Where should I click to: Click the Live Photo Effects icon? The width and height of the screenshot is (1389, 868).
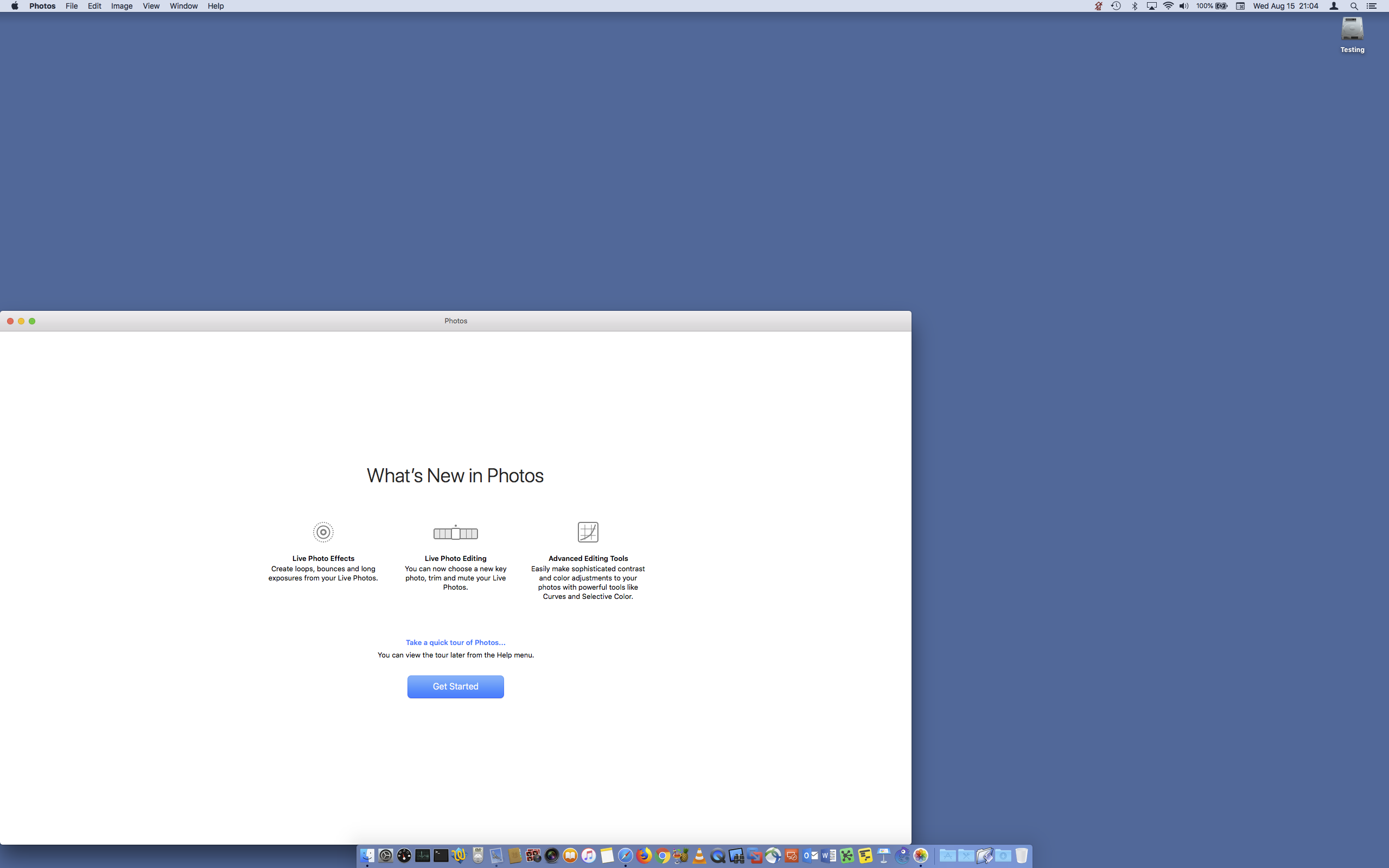[x=323, y=532]
